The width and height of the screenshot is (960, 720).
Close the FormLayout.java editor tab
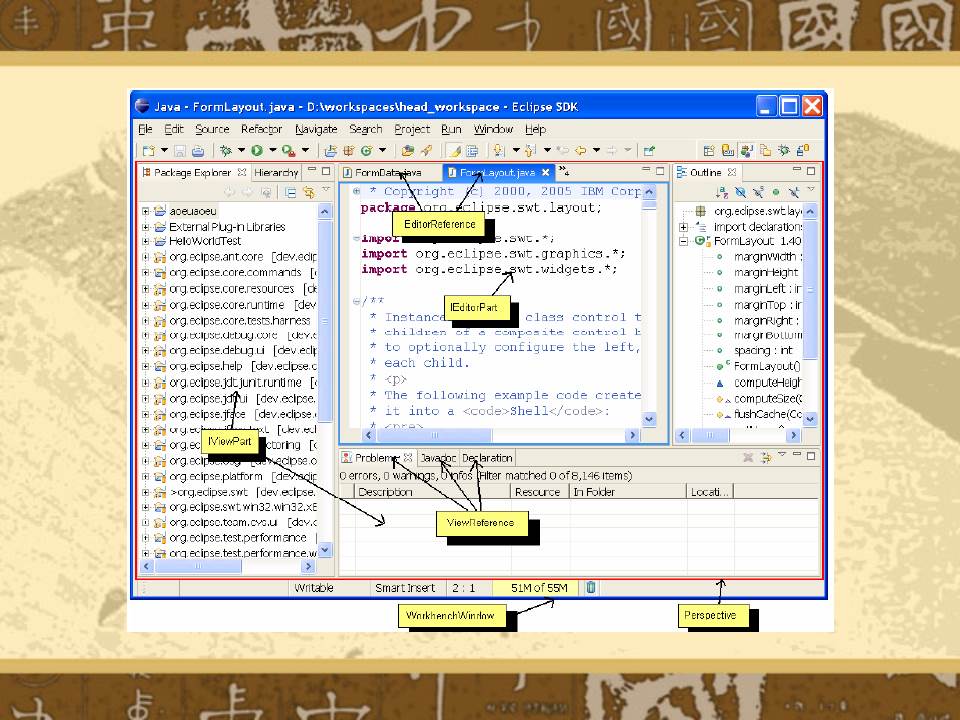pos(546,173)
